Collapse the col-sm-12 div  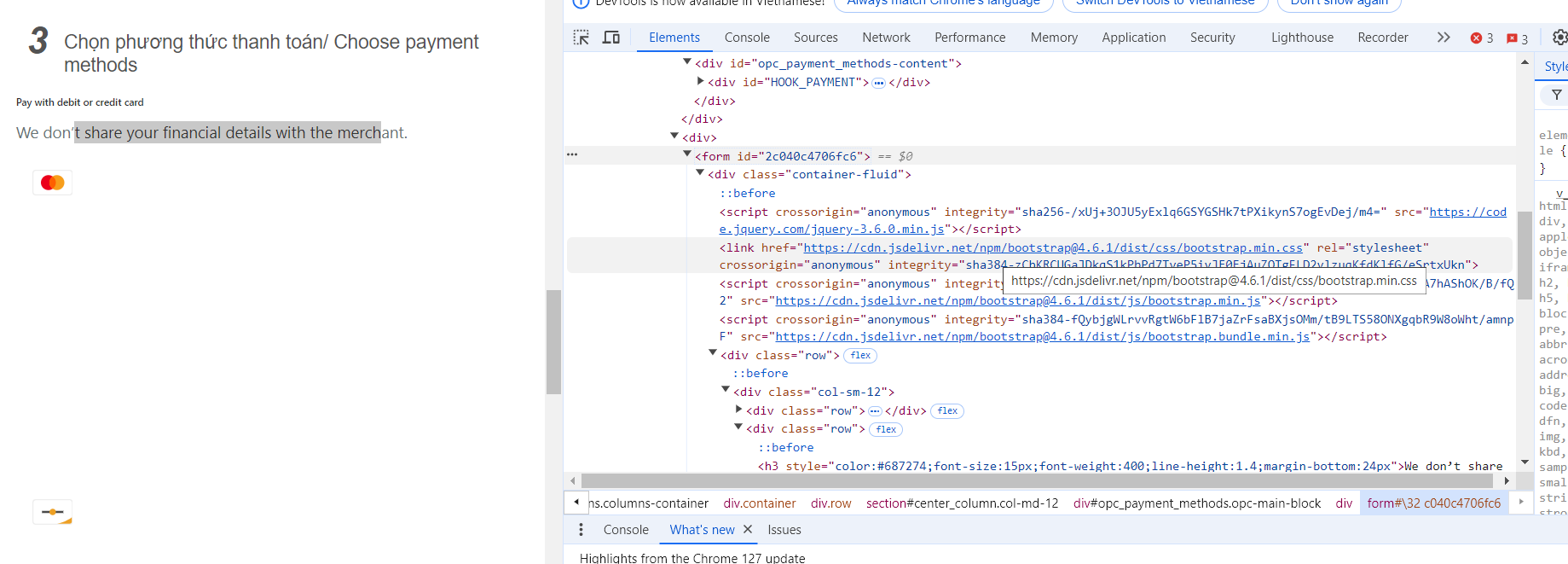(726, 391)
